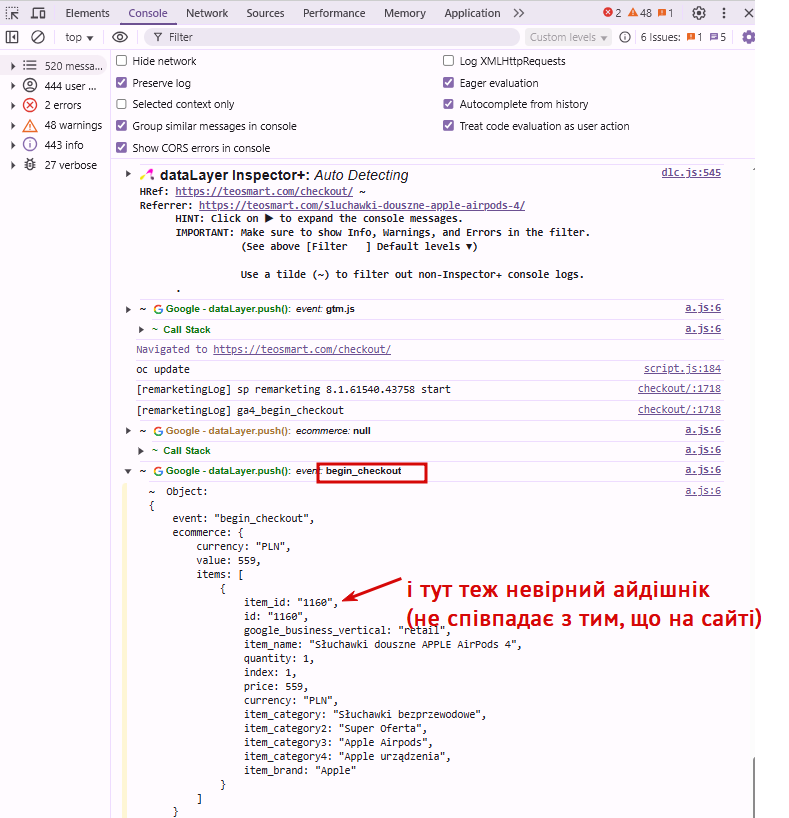Click the console Filter input field
This screenshot has height=818, width=789.
click(x=331, y=37)
